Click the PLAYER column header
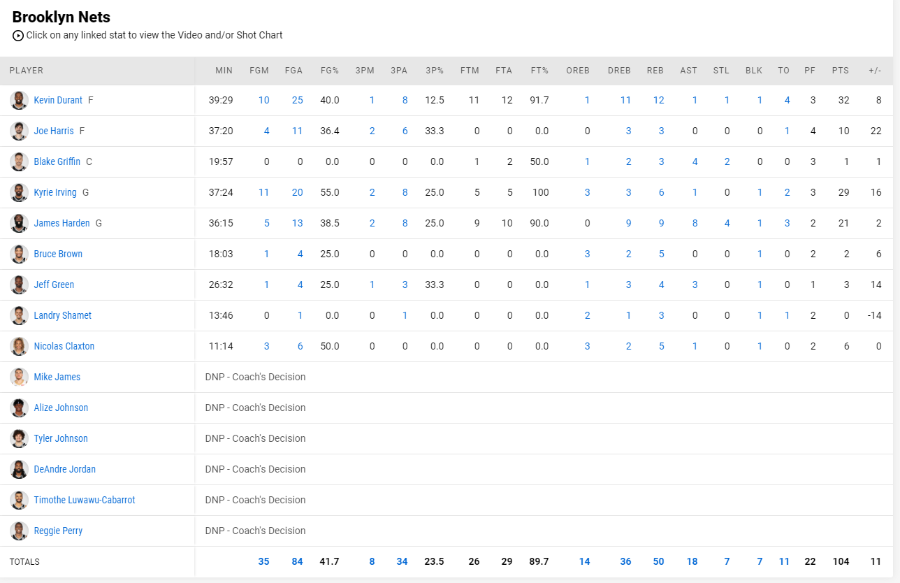900x583 pixels. click(x=26, y=71)
